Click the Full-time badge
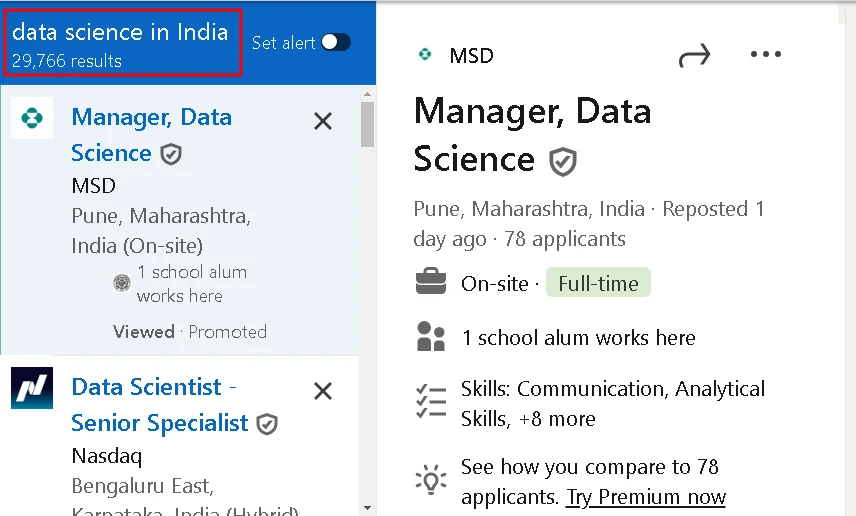 click(x=598, y=283)
